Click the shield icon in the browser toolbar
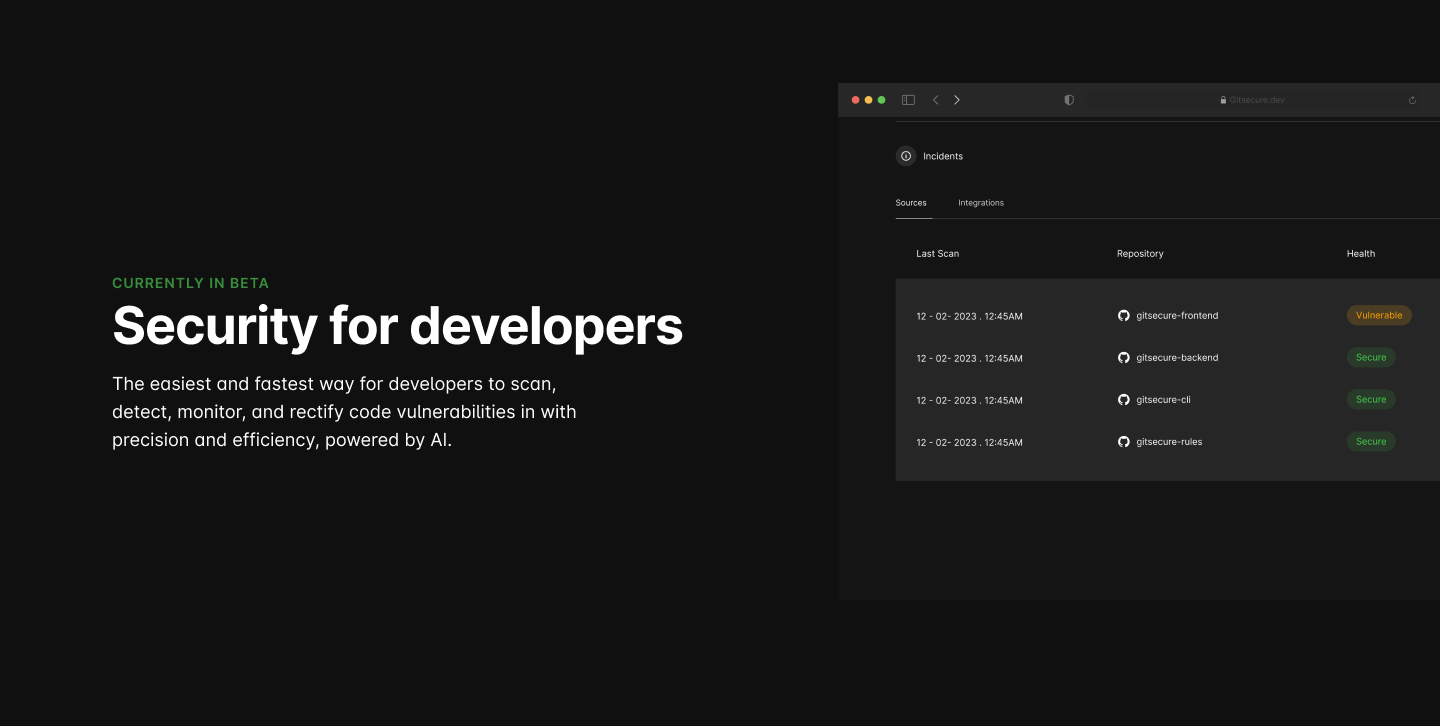Screen dimensions: 1440x726 pyautogui.click(x=1068, y=100)
